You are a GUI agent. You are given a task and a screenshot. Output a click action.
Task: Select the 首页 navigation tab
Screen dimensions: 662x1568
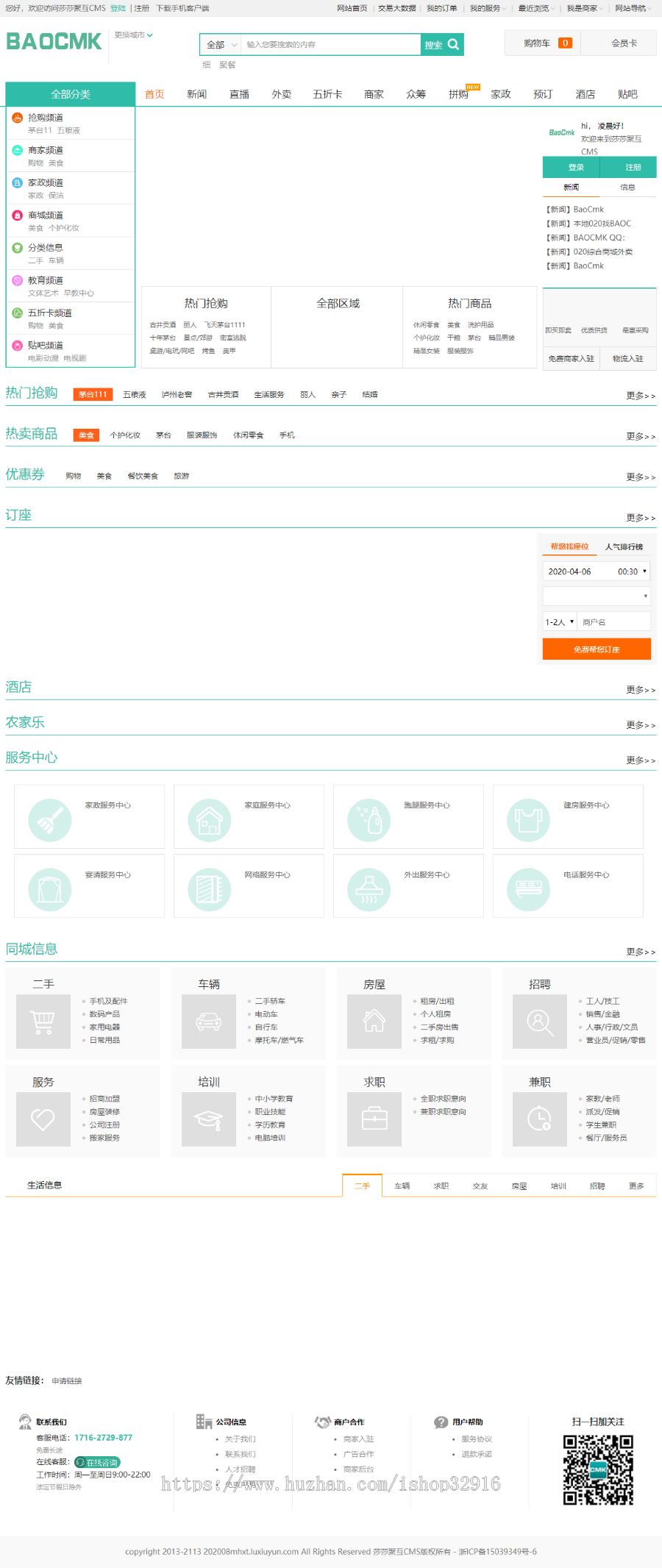click(x=154, y=94)
